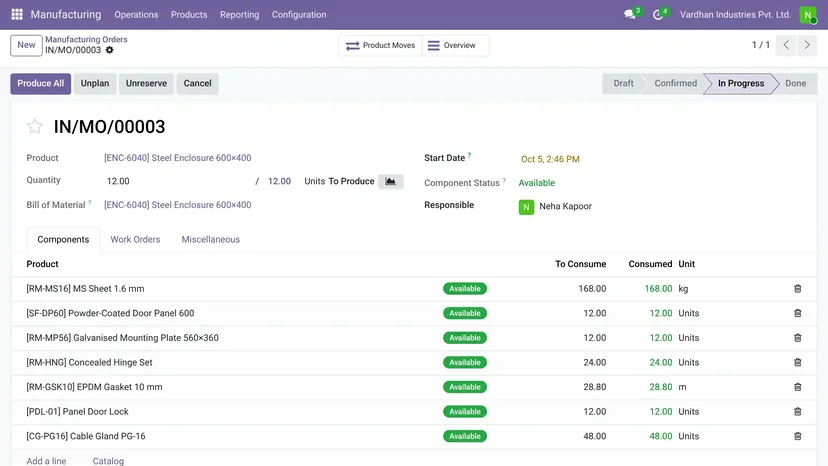Viewport: 828px width, 466px height.
Task: Open the discuss messages icon
Action: pyautogui.click(x=629, y=14)
